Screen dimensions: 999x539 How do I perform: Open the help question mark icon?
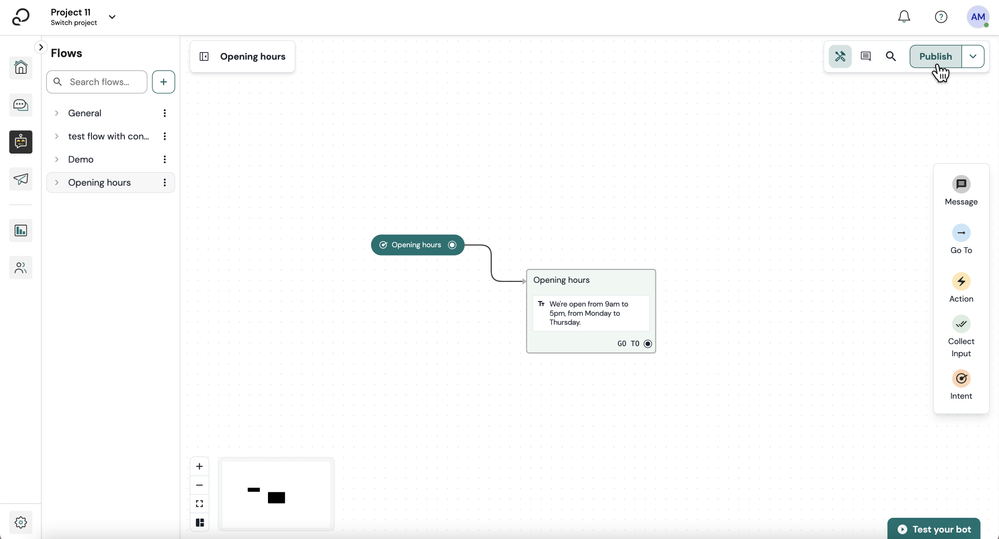[940, 17]
